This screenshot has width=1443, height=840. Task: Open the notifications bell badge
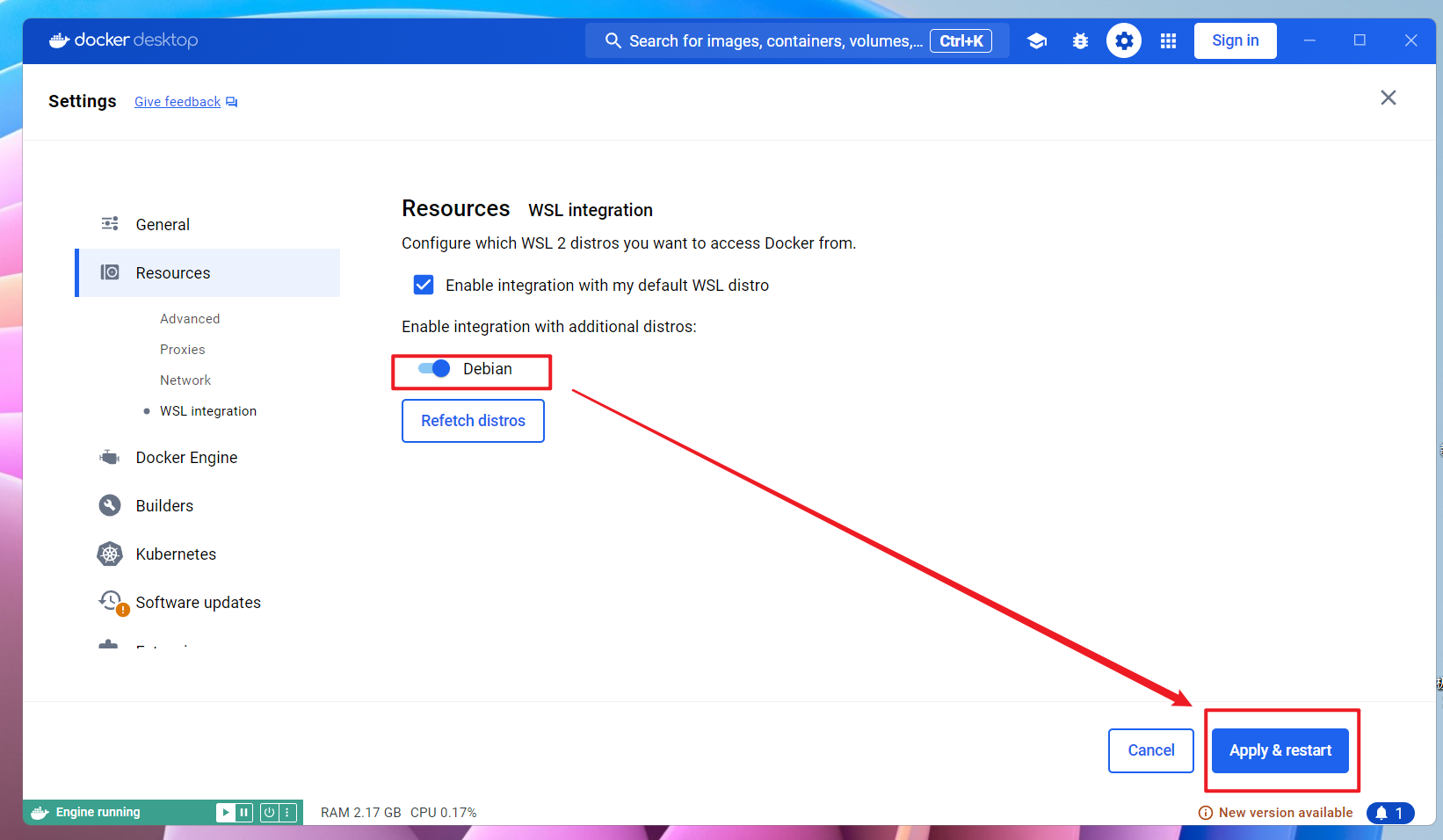click(1390, 813)
